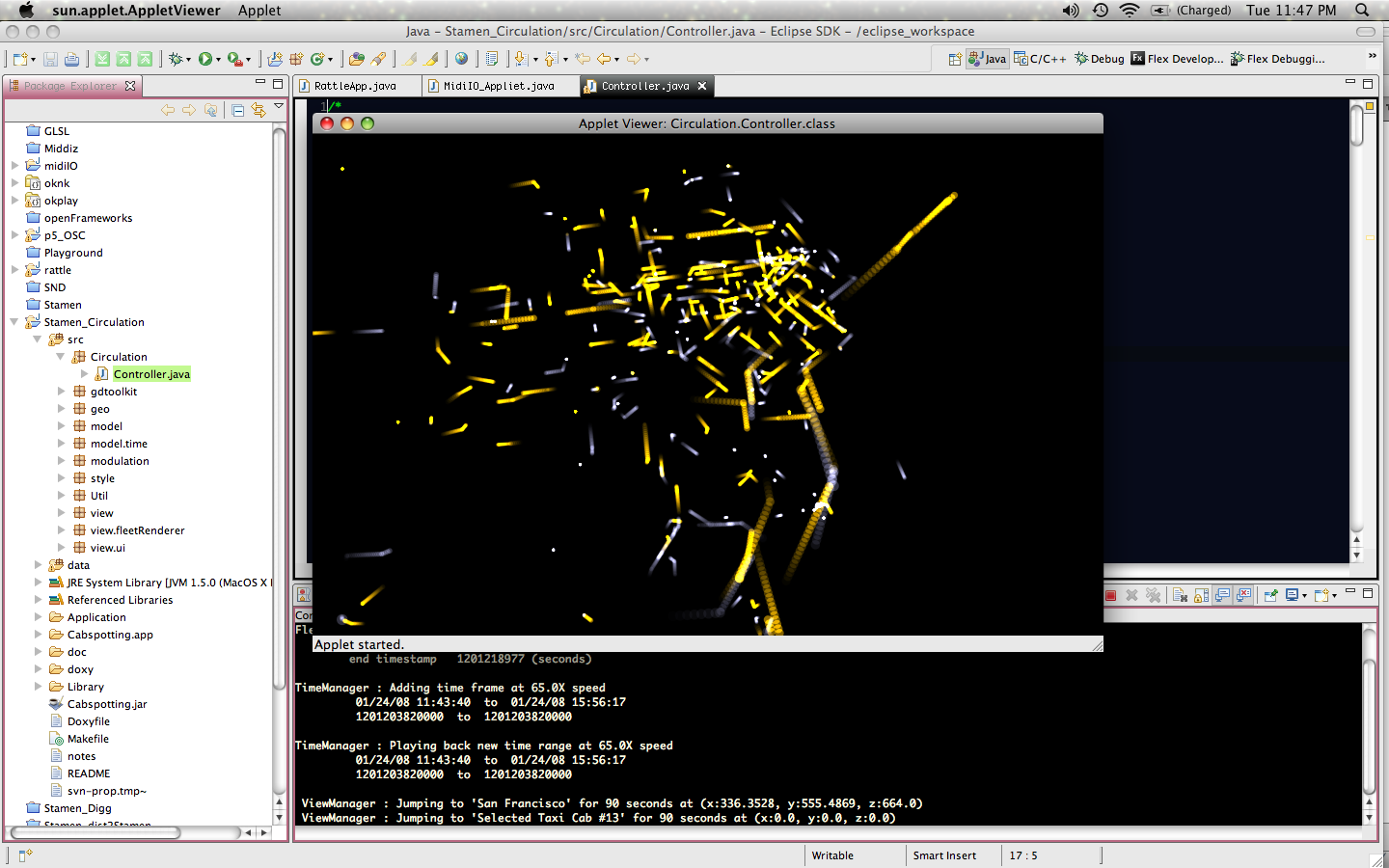Expand the data folder in tree
Image resolution: width=1389 pixels, height=868 pixels.
pos(39,565)
